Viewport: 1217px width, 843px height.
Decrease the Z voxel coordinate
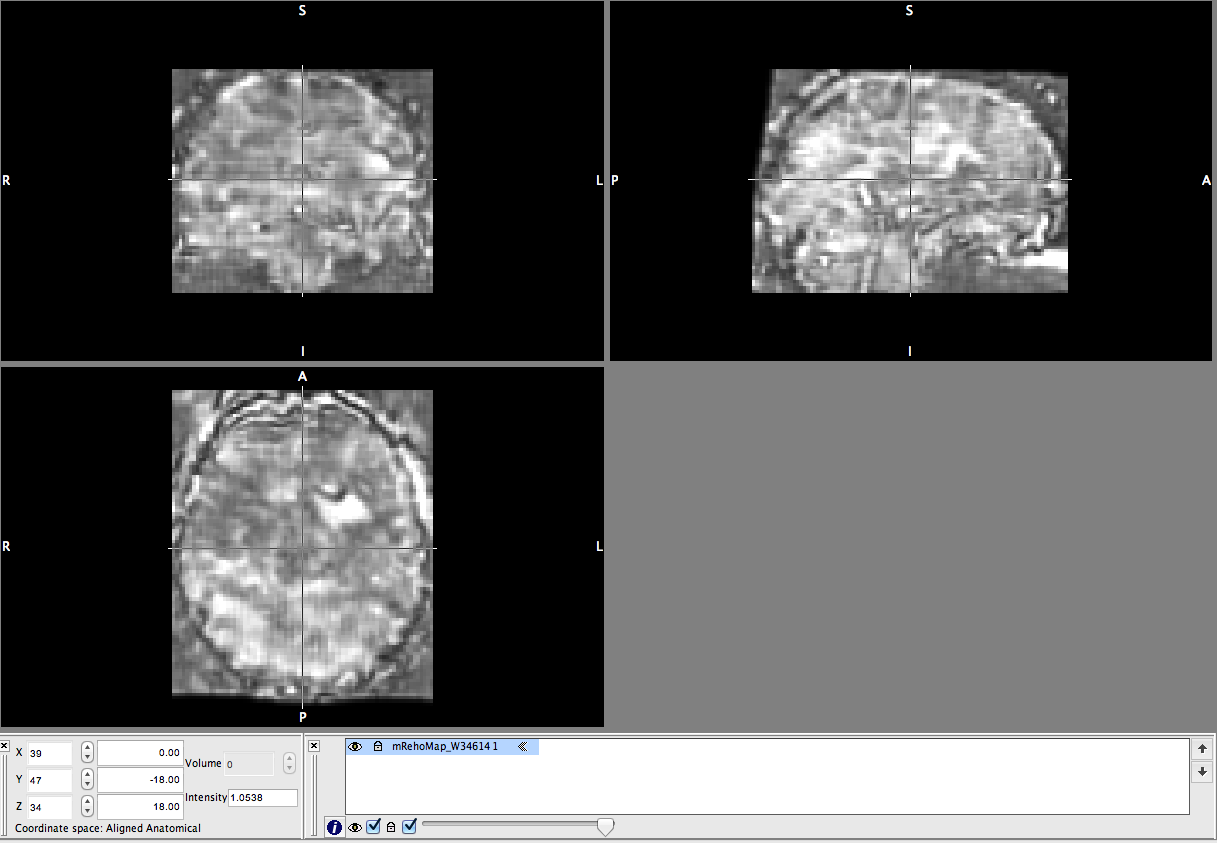coord(87,812)
